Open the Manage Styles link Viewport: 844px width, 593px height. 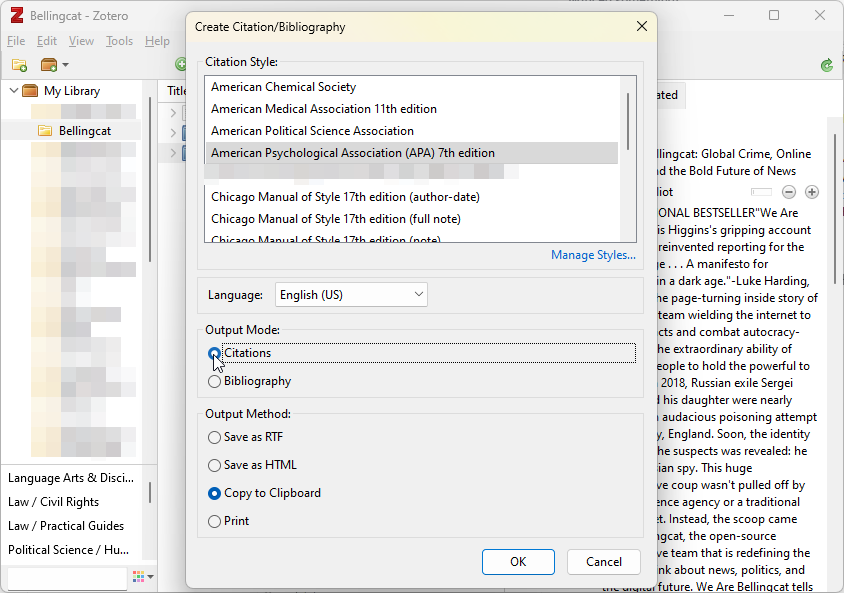pos(593,255)
